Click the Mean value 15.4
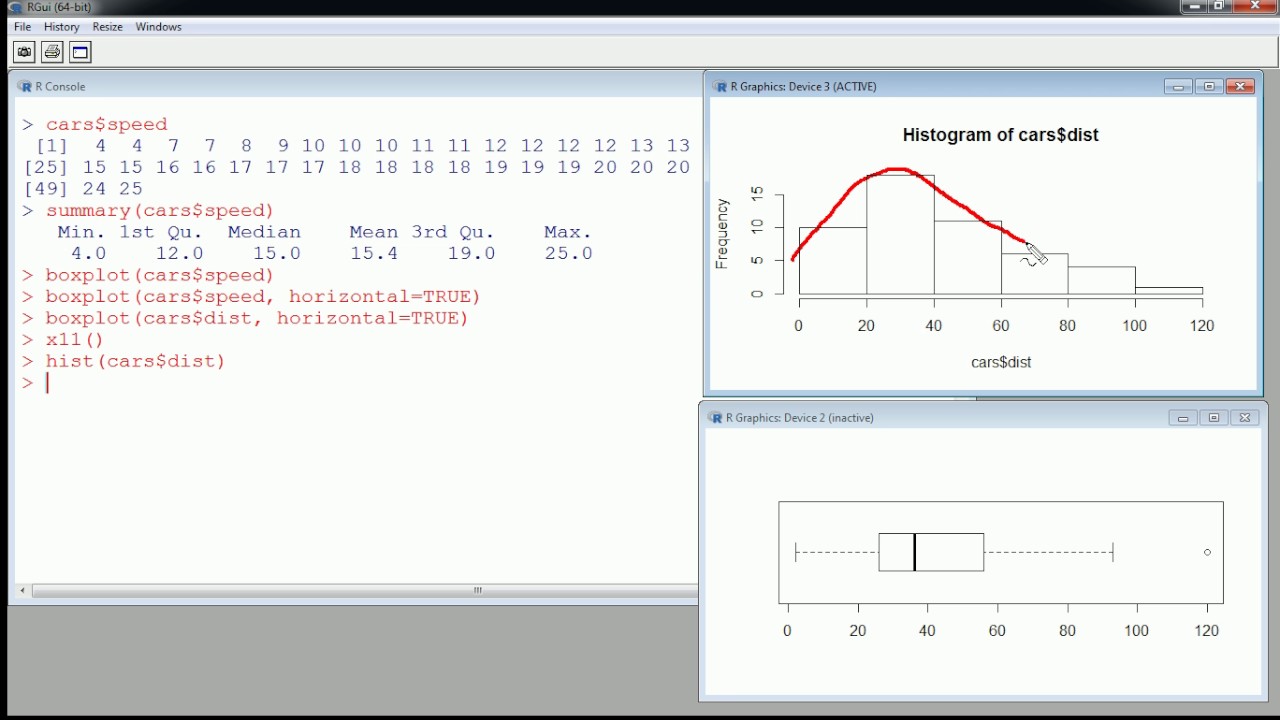1280x720 pixels. [x=374, y=254]
